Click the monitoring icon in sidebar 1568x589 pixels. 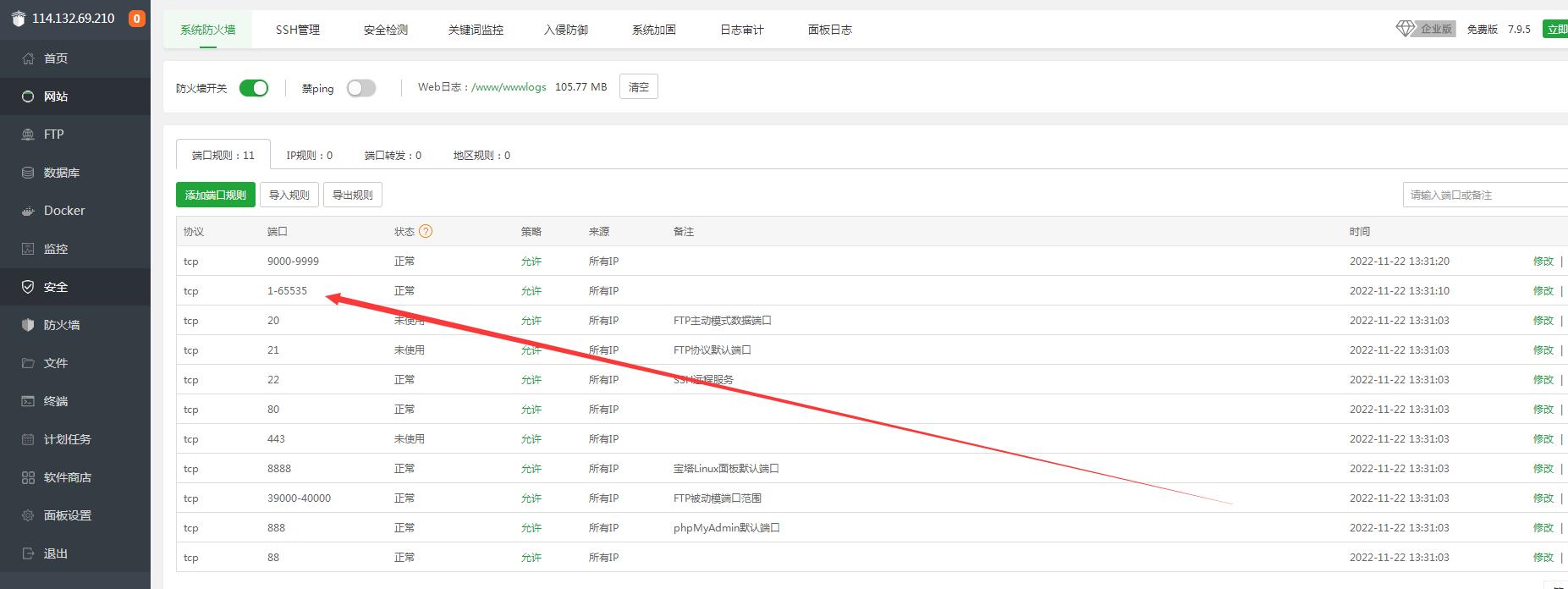(x=28, y=249)
